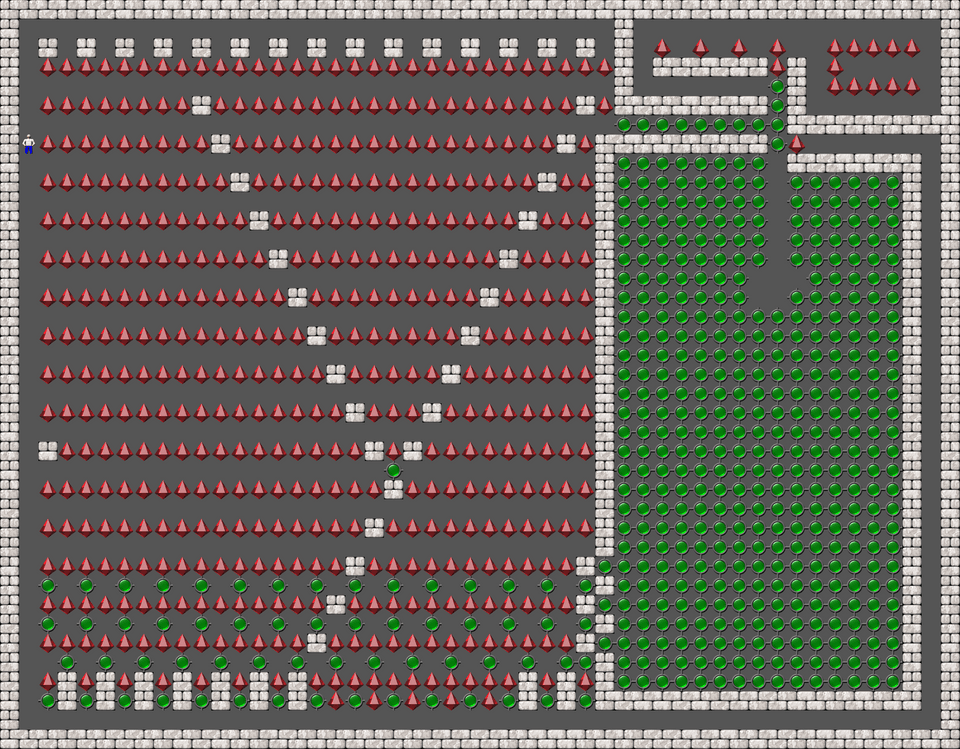The image size is (960, 749).
Task: Click the bottom-left corner green goal
Action: point(48,701)
